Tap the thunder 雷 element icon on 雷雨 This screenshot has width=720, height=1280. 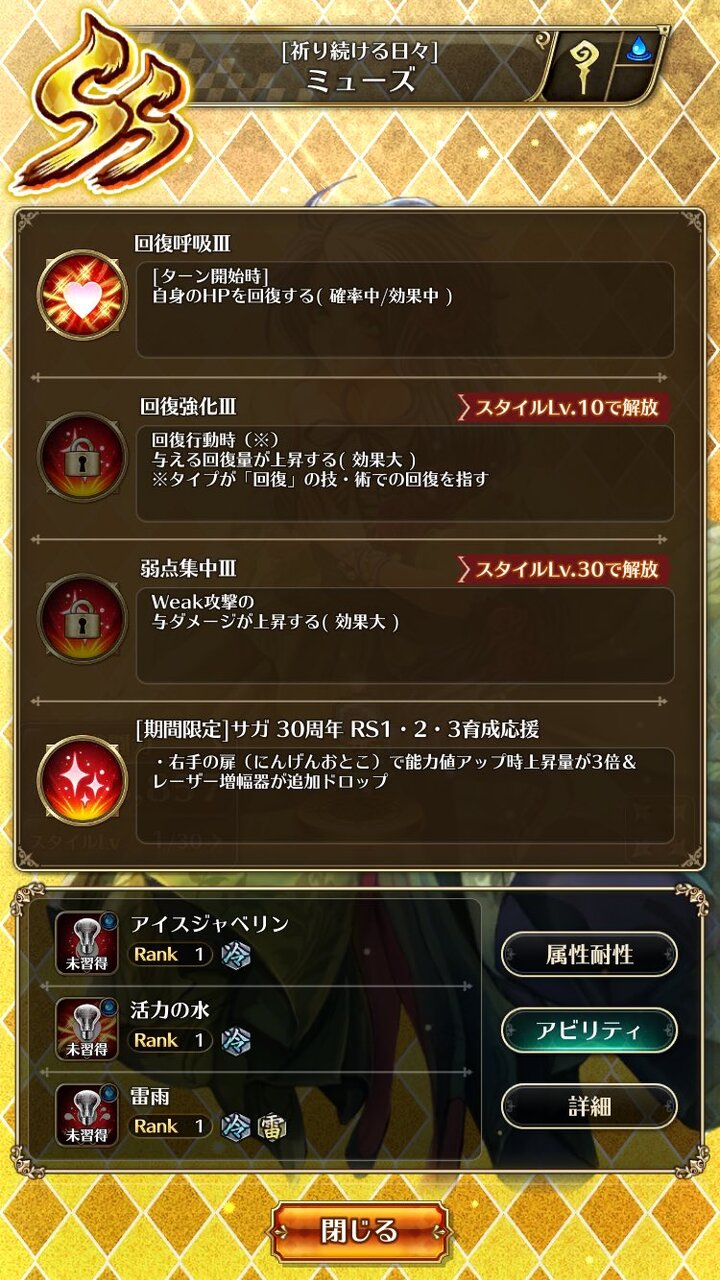pyautogui.click(x=271, y=1127)
